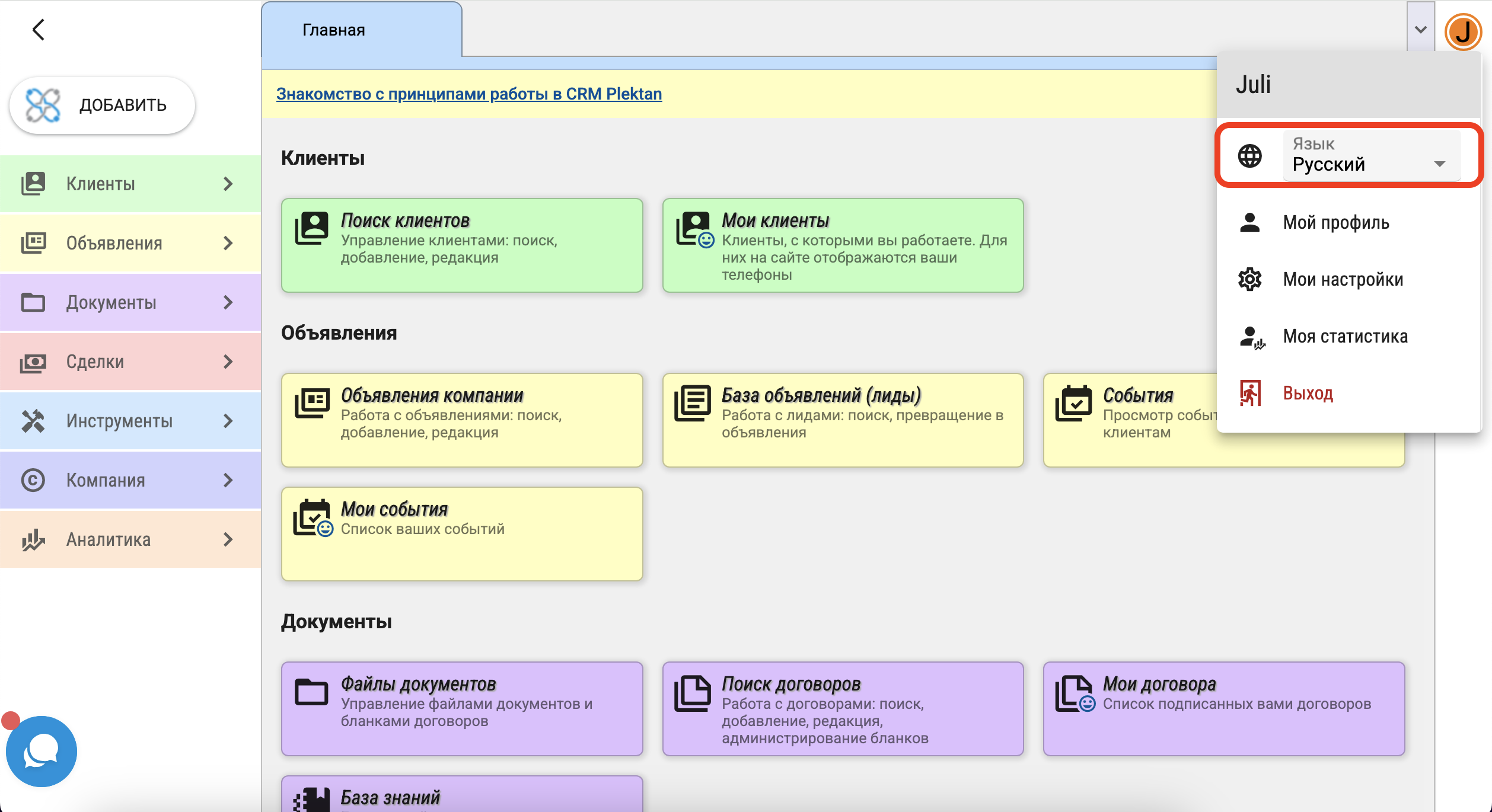Image resolution: width=1492 pixels, height=812 pixels.
Task: Expand the Клиенты sidebar section
Action: tap(130, 184)
